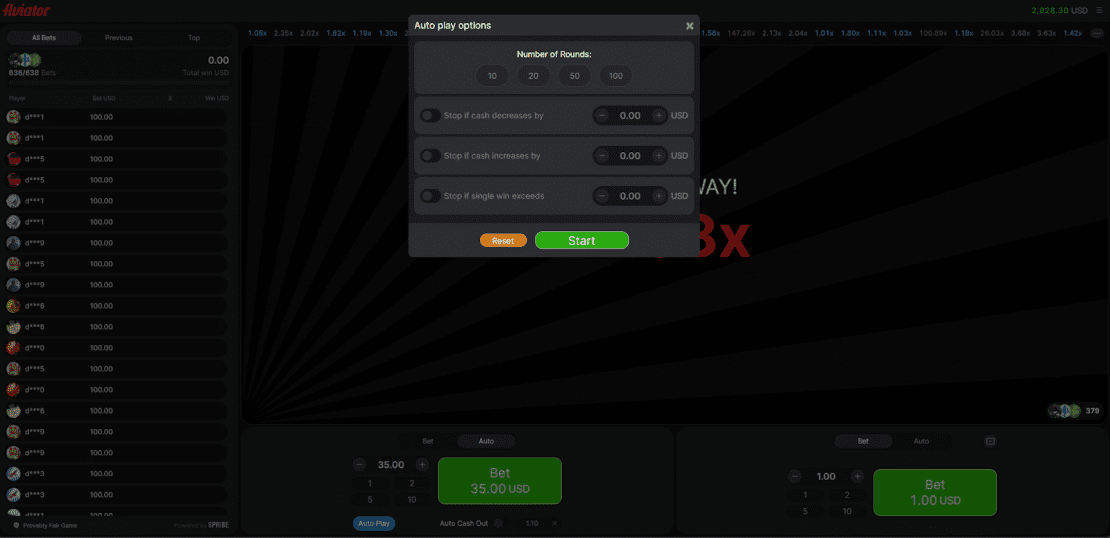The image size is (1110, 538).
Task: Enable Stop if cash increases by toggle
Action: click(430, 156)
